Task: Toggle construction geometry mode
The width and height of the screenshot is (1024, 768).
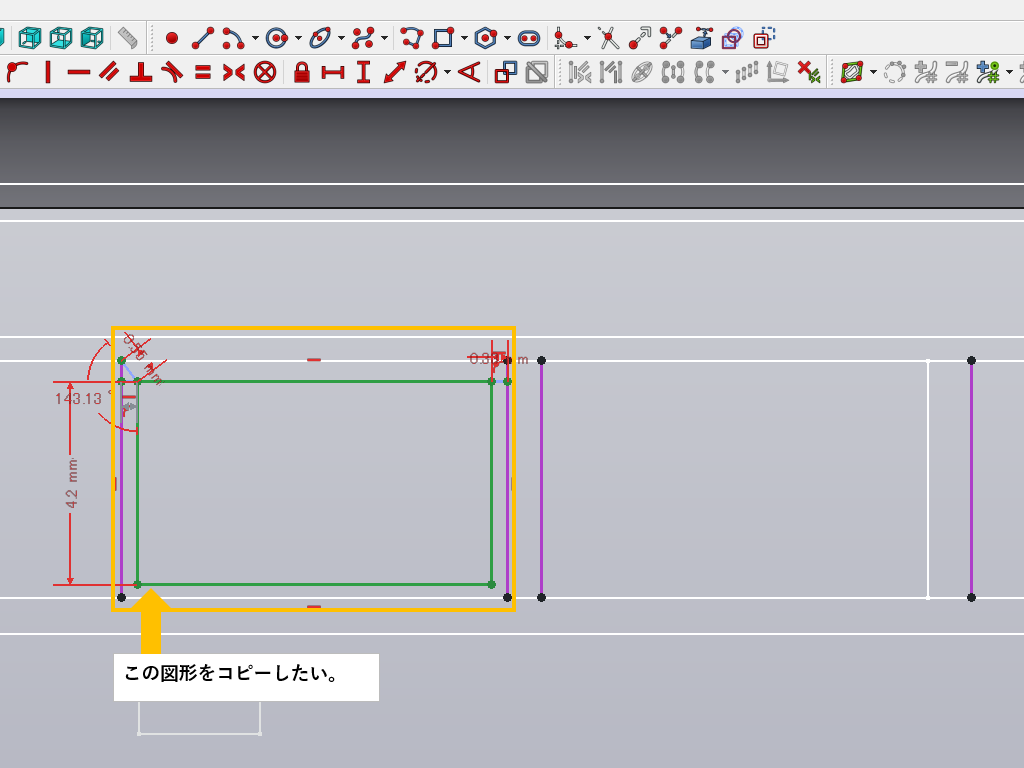Action: coord(763,39)
